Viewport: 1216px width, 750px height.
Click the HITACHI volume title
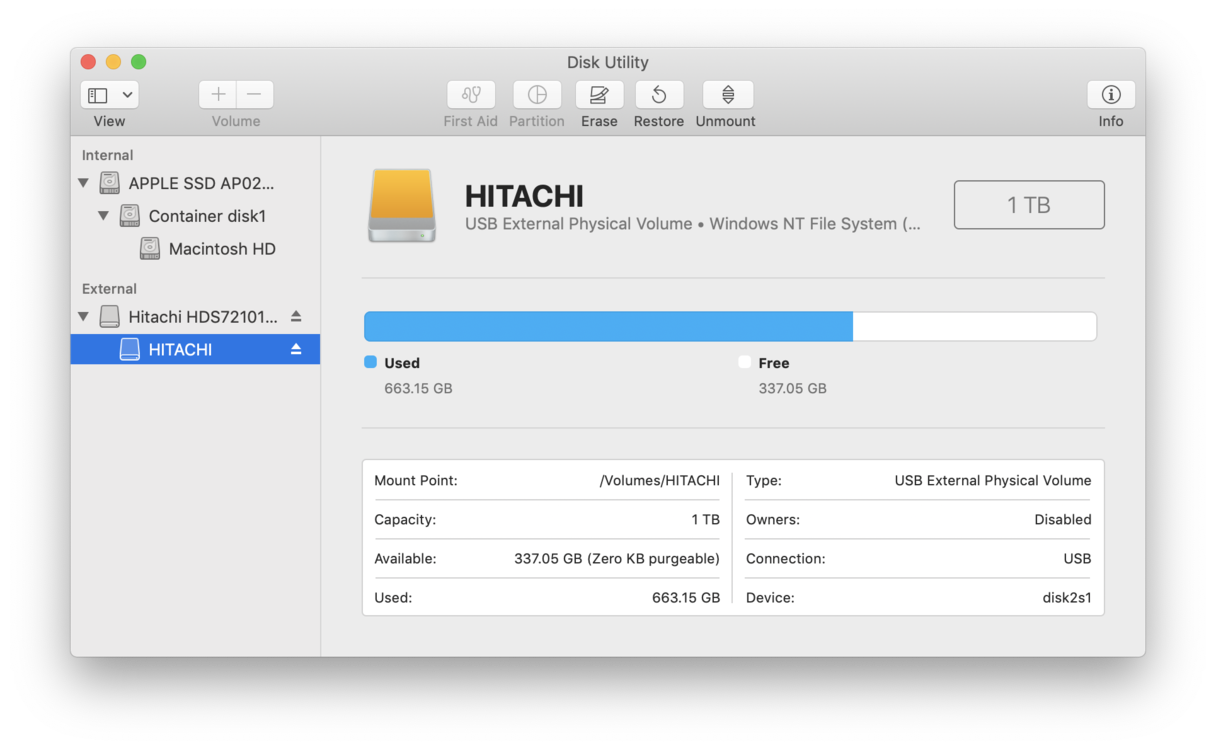pyautogui.click(x=524, y=196)
